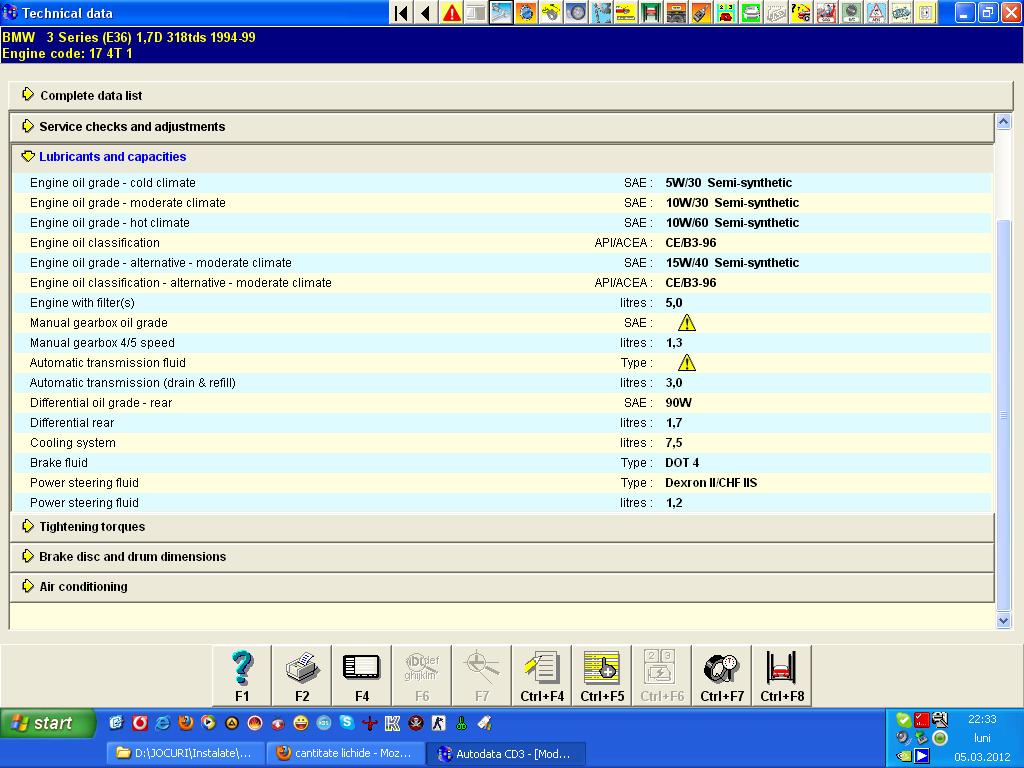
Task: Open the green printer toolbar icon
Action: coord(751,13)
